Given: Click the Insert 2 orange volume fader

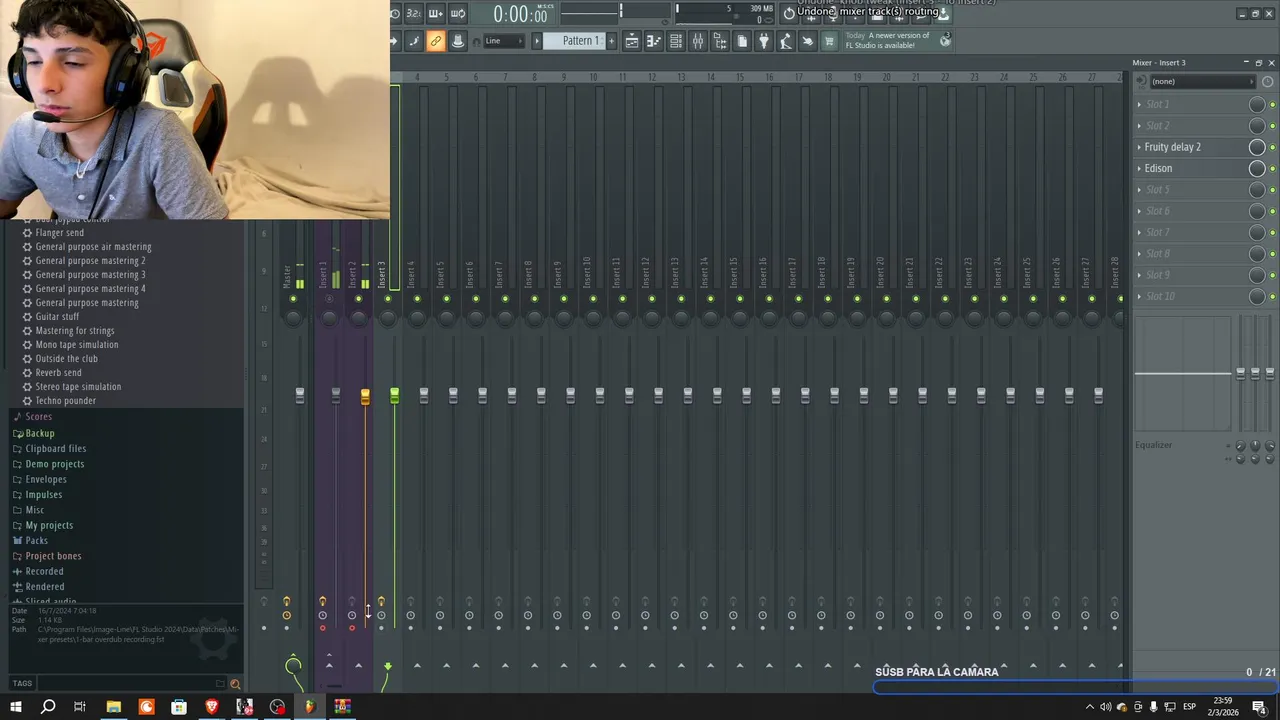Looking at the screenshot, I should coord(365,396).
